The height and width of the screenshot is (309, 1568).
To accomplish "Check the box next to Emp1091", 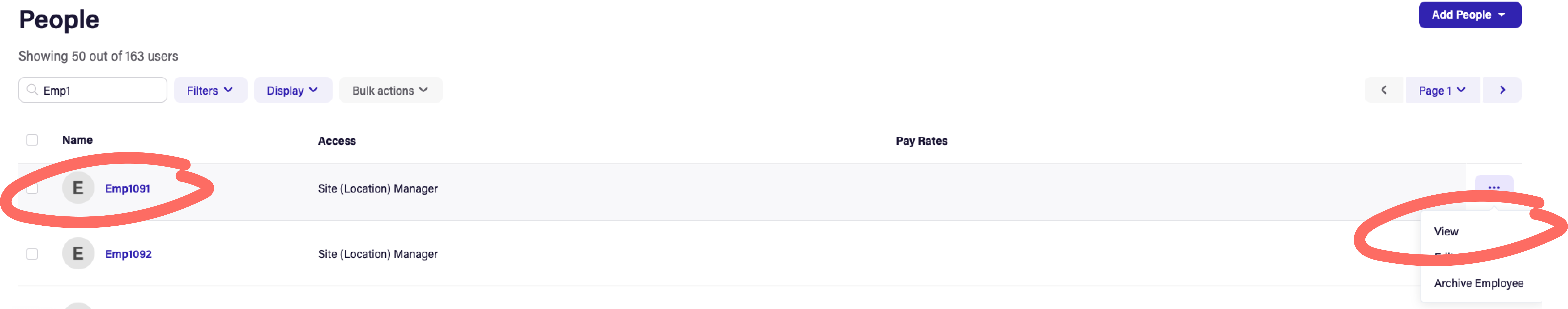I will coord(32,189).
